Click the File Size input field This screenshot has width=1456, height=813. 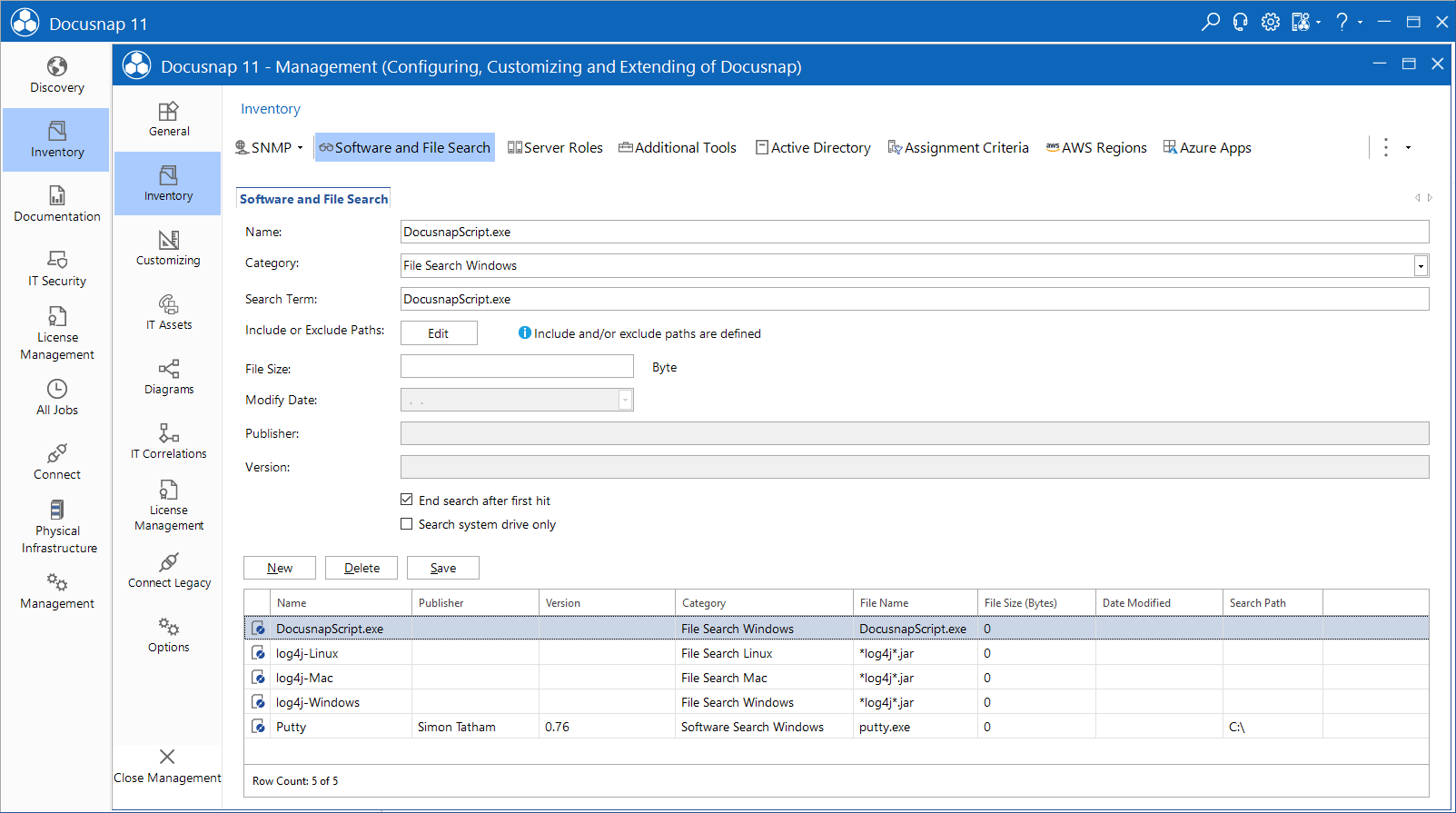[x=517, y=366]
